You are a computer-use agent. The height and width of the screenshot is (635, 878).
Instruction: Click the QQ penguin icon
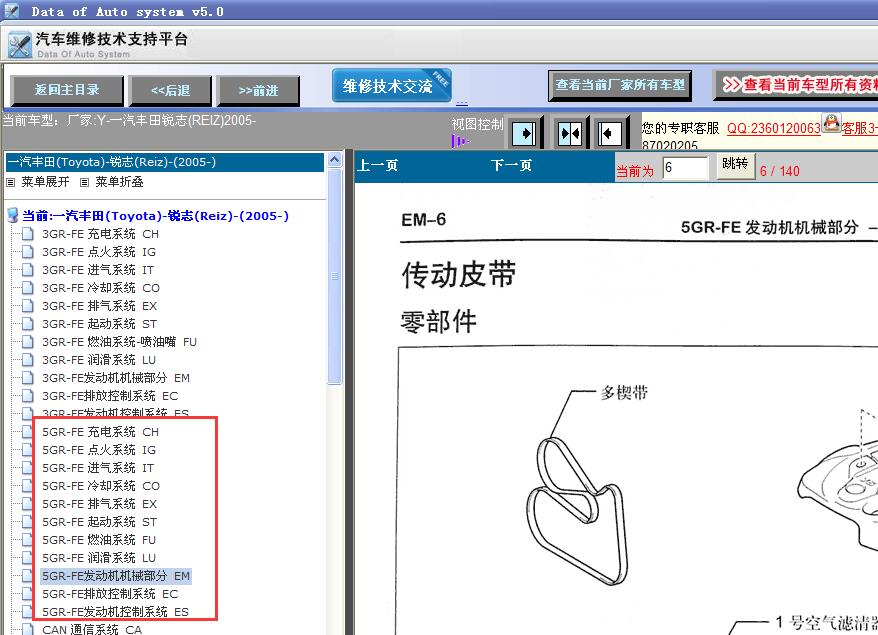point(832,123)
